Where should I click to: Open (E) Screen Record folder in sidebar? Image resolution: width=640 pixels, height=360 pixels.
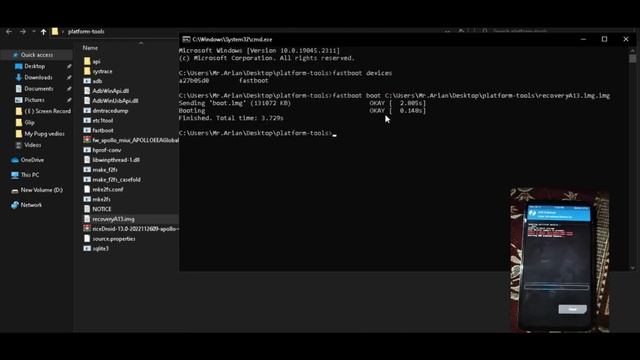(x=47, y=111)
